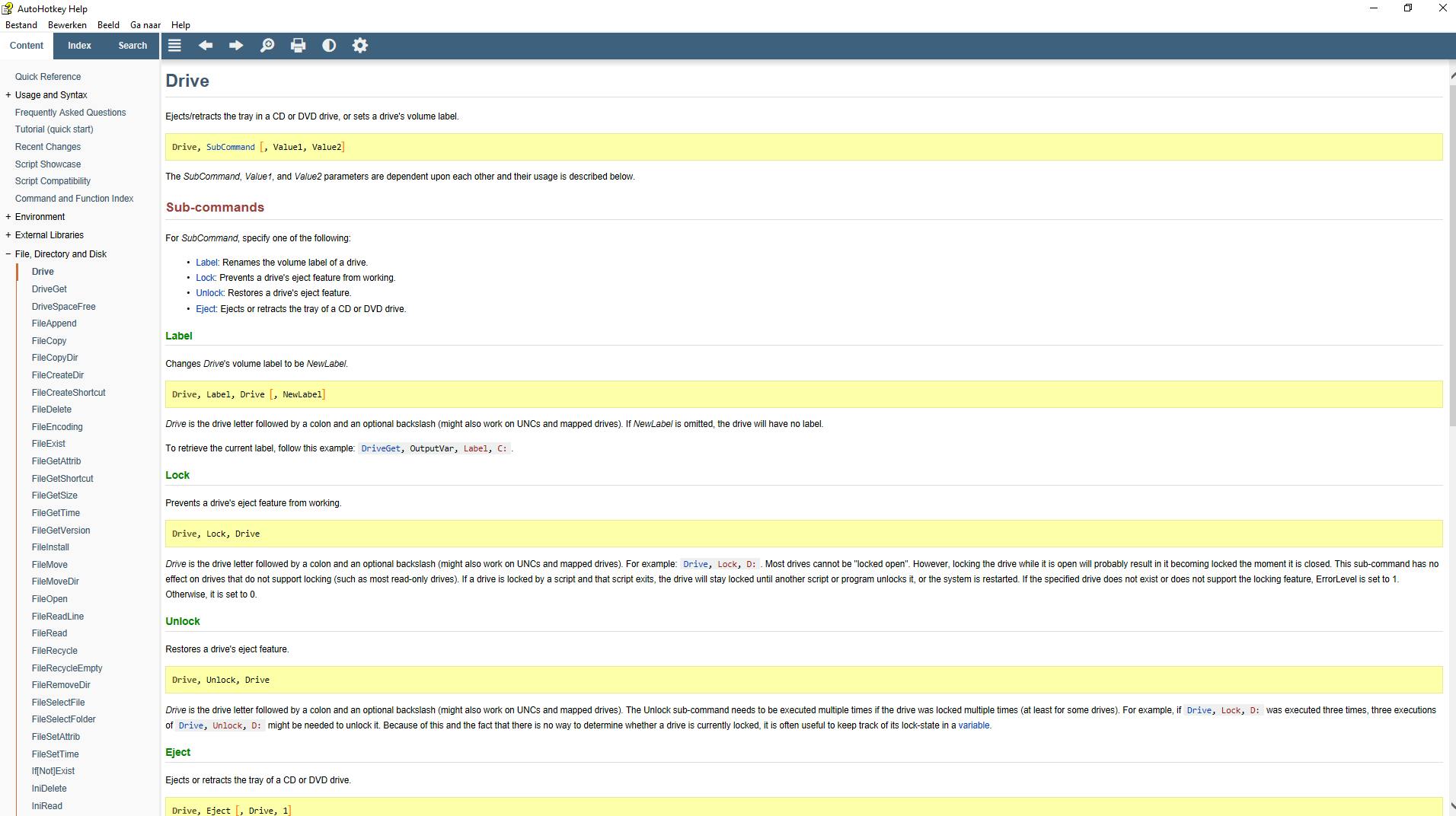Jump to the Unlock sub-command link
Image resolution: width=1456 pixels, height=816 pixels.
click(209, 293)
